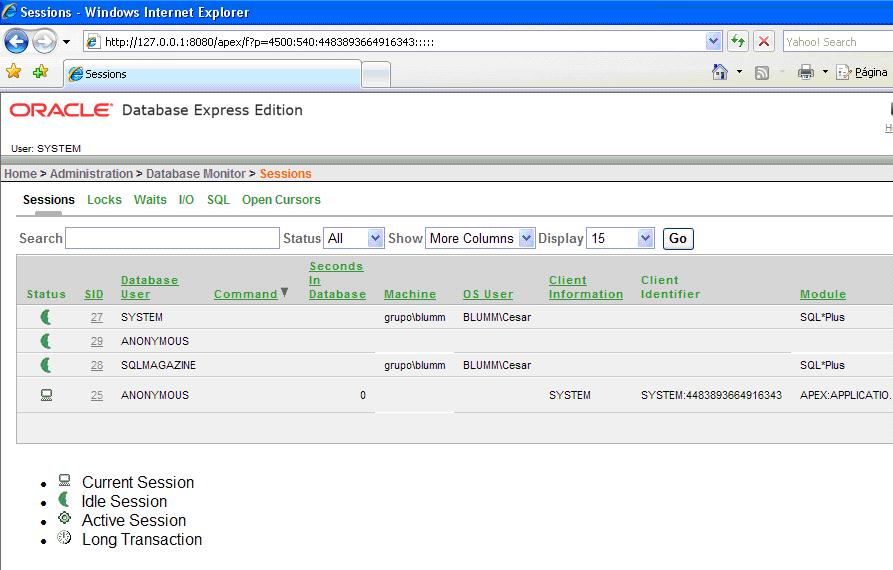
Task: Sort by Client Information header
Action: (585, 287)
